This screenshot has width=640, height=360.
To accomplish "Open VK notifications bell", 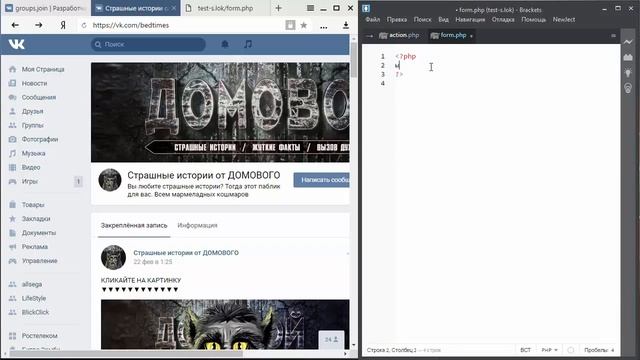I will coord(225,44).
